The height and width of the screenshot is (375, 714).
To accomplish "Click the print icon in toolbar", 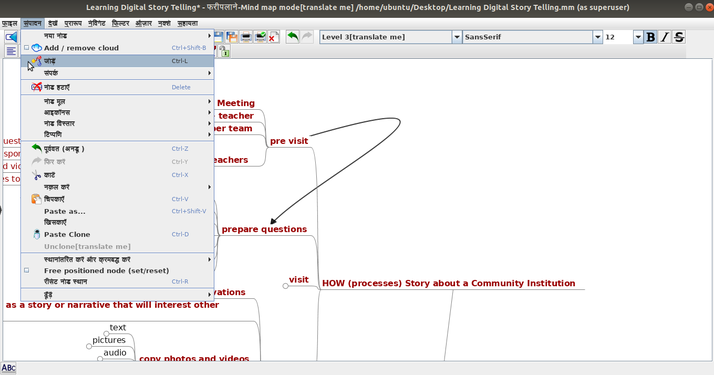I will click(x=246, y=37).
